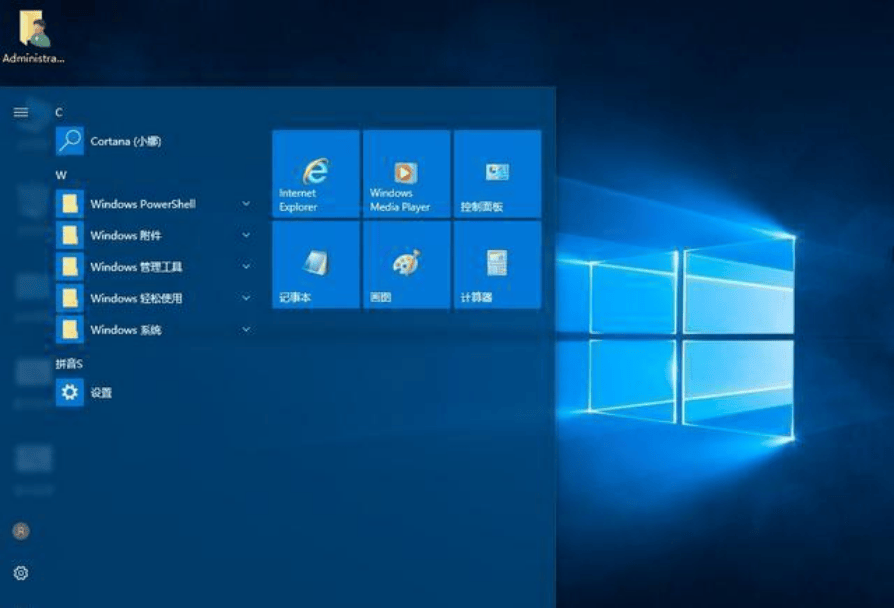
Task: Click the letter C section header
Action: pyautogui.click(x=59, y=113)
